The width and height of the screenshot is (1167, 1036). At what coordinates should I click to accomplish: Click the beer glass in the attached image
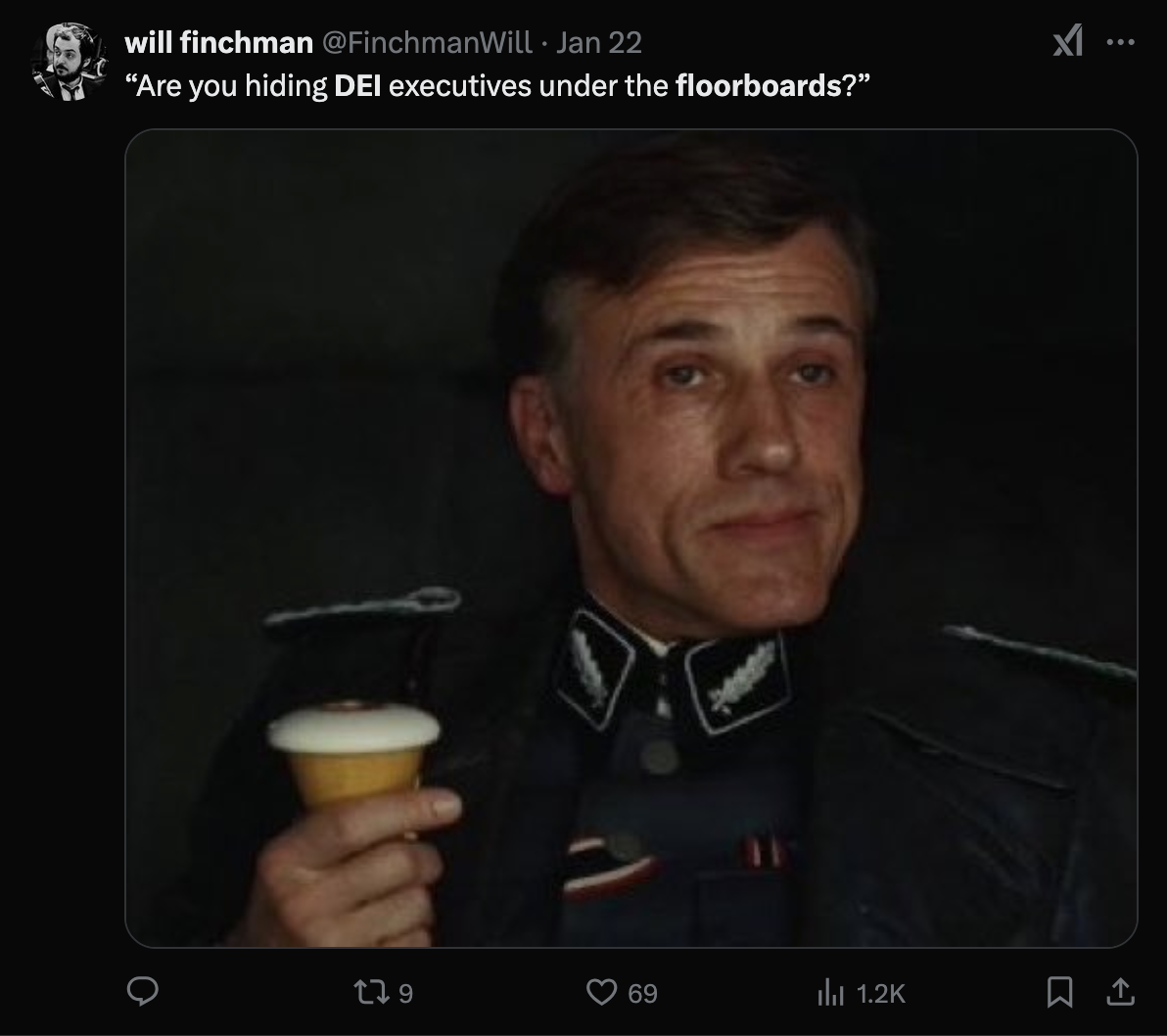[354, 755]
